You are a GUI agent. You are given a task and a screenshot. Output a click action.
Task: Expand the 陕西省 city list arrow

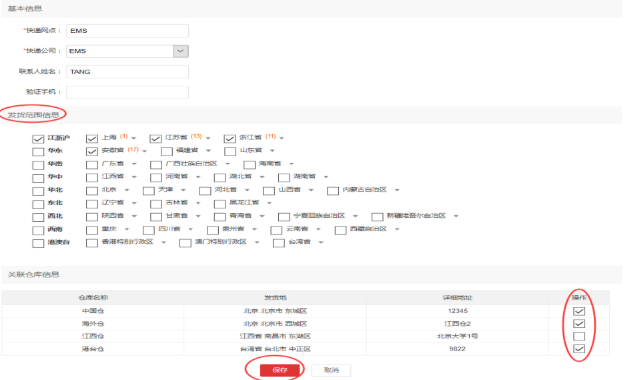coord(134,216)
